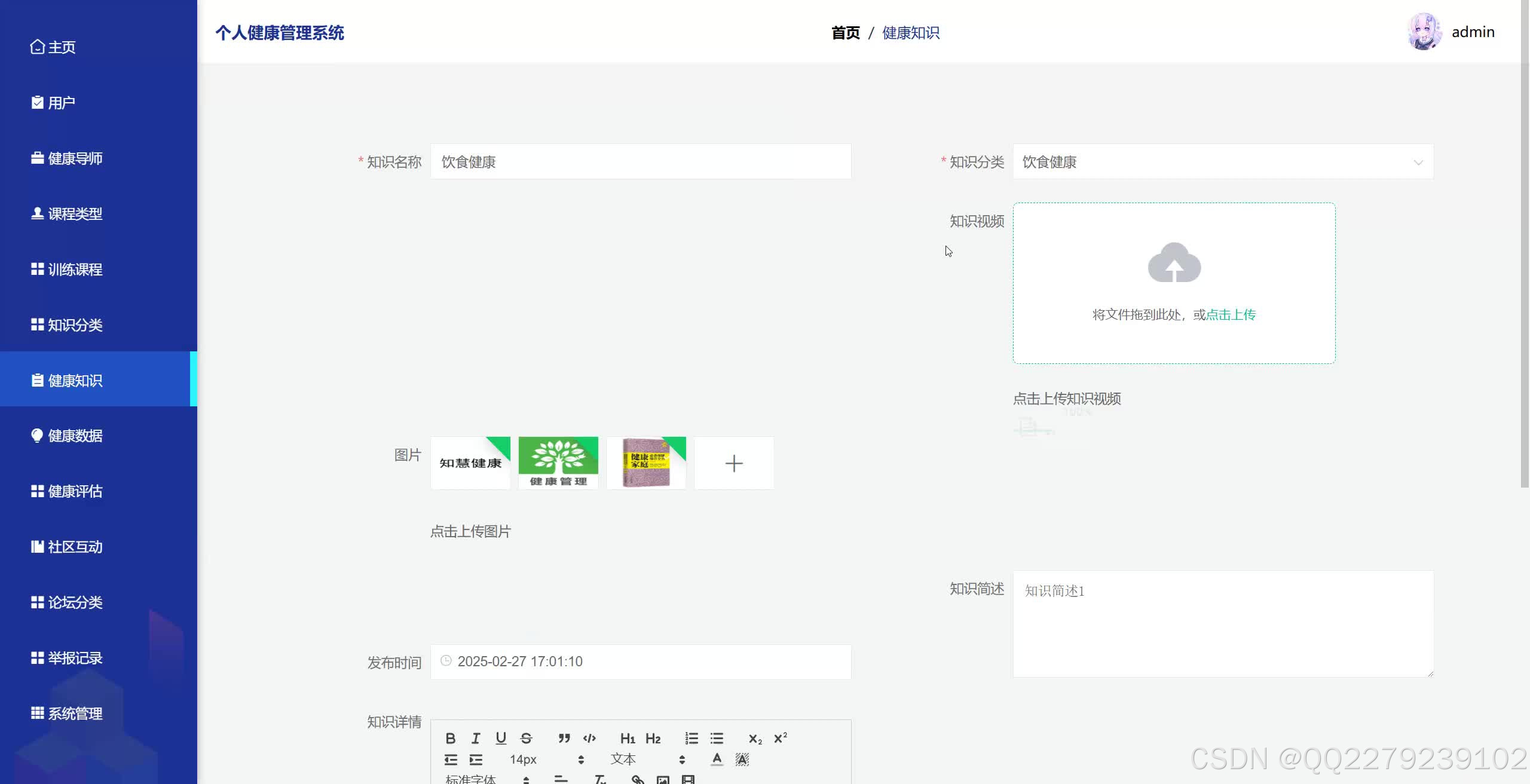Go to the 训练课程 sidebar menu item
Screen dimensions: 1530x784
tap(75, 269)
